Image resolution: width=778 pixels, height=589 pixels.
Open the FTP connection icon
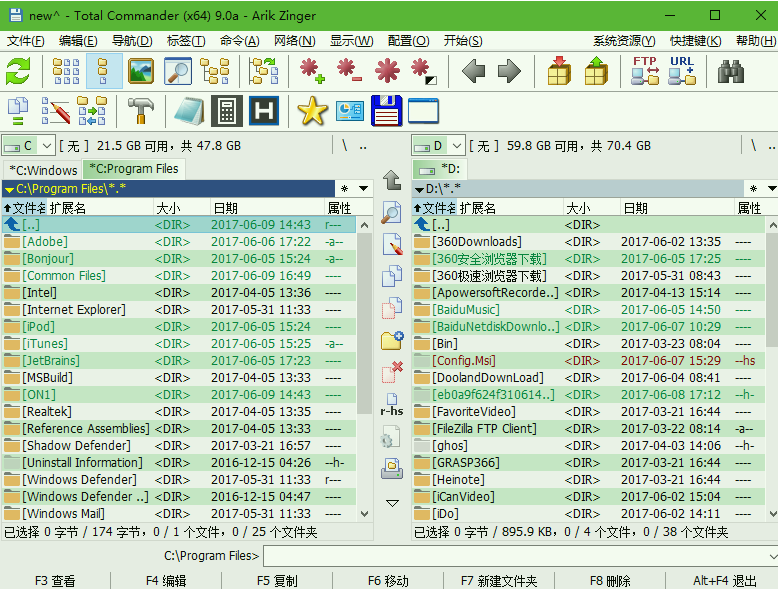(645, 71)
